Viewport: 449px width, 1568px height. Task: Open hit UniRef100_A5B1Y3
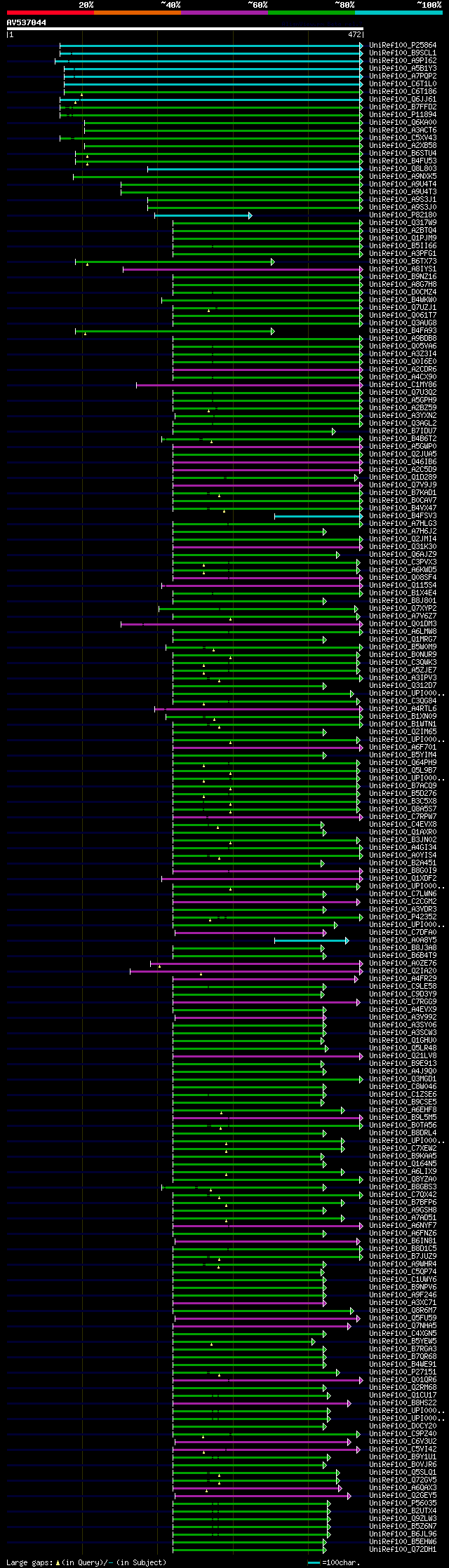[403, 69]
